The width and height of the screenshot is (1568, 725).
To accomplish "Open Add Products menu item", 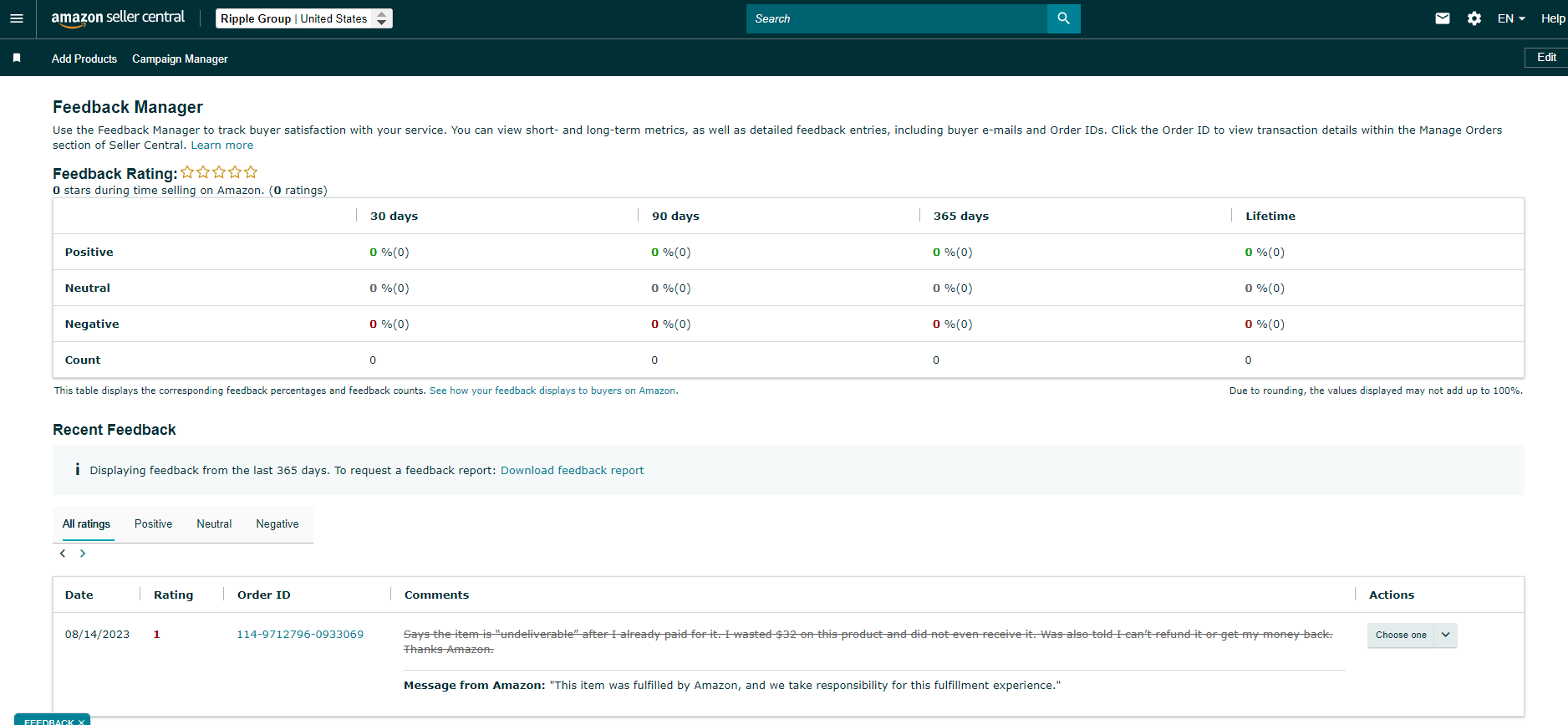I will tap(84, 59).
